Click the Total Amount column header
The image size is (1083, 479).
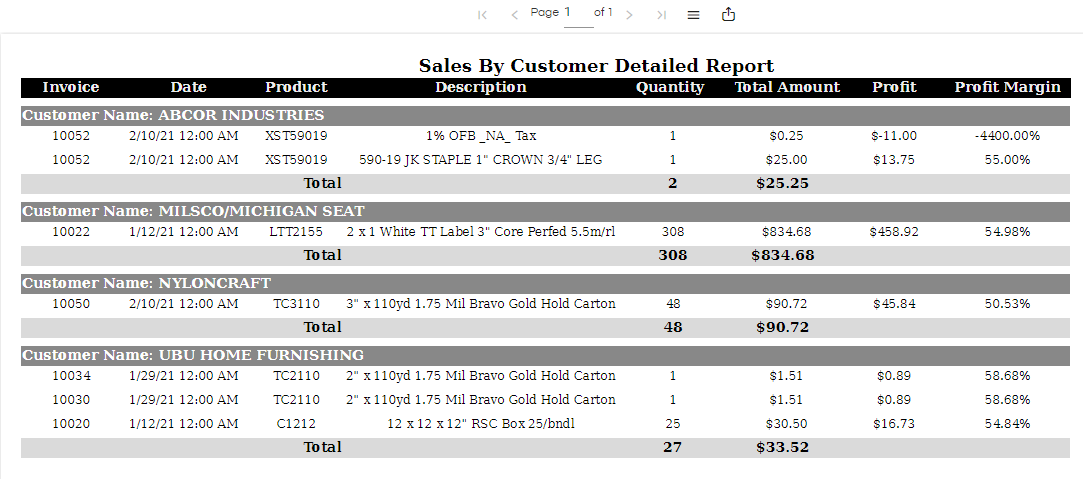pos(787,87)
